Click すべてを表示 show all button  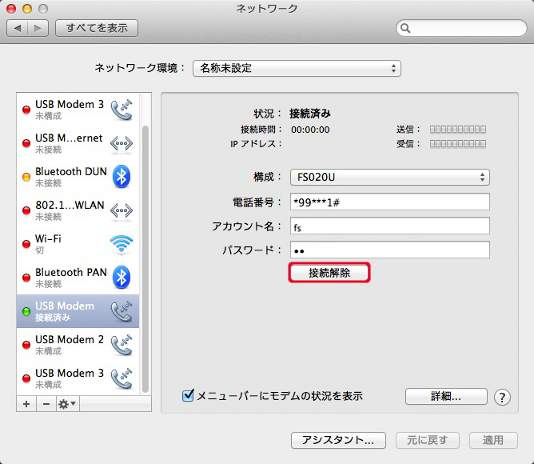96,28
